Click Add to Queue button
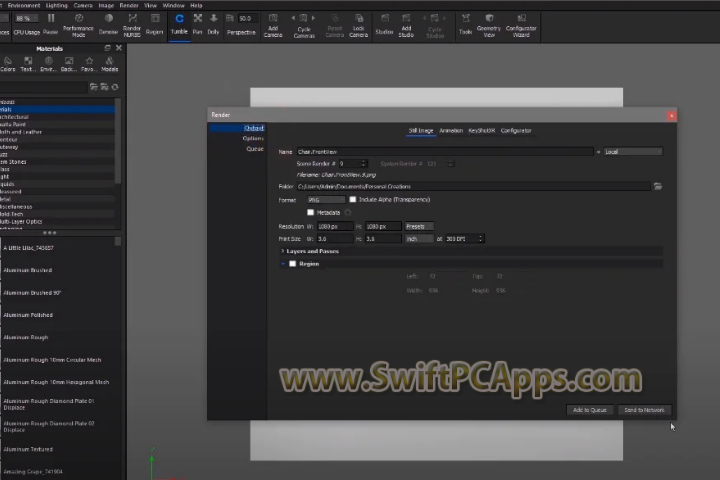Image resolution: width=720 pixels, height=480 pixels. pyautogui.click(x=590, y=410)
